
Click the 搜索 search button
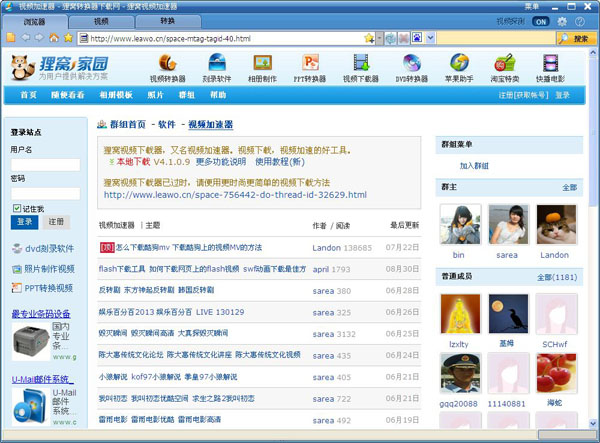click(576, 38)
